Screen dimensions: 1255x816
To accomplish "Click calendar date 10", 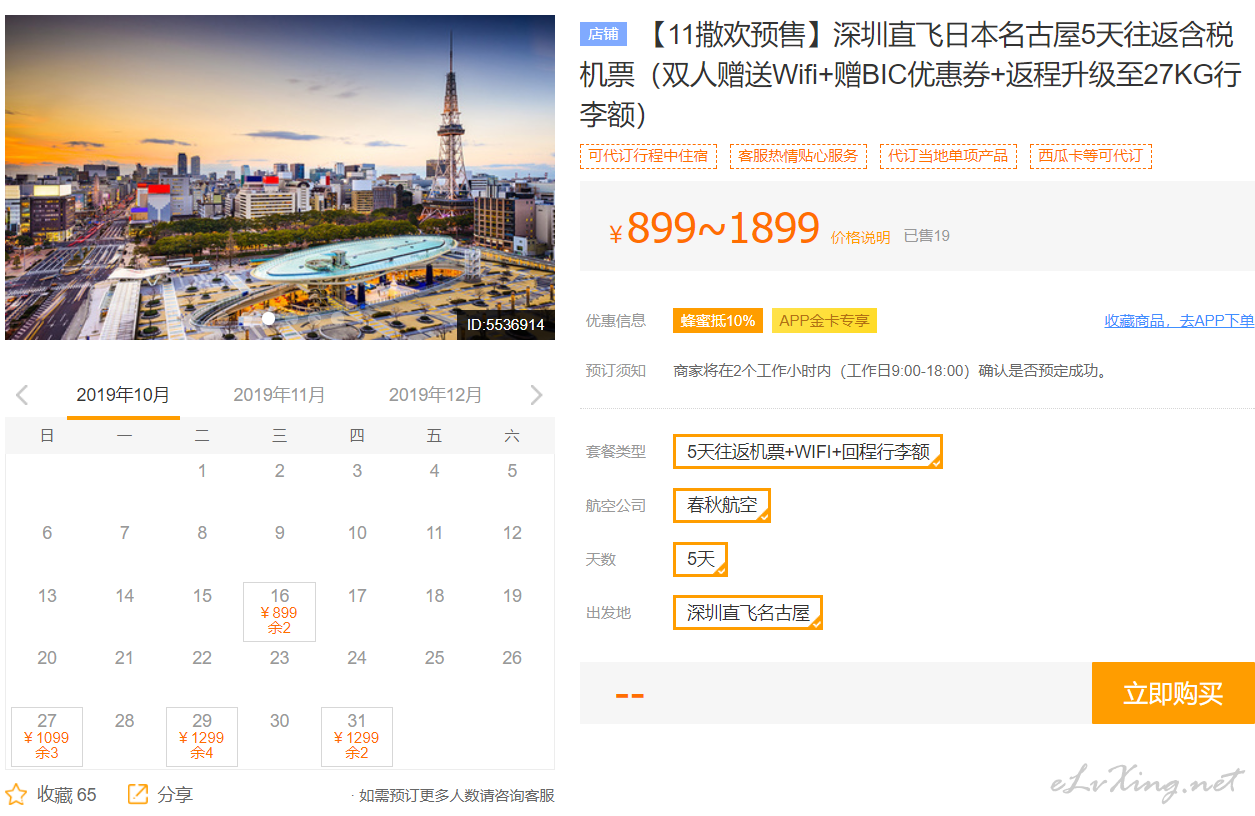I will click(x=357, y=533).
